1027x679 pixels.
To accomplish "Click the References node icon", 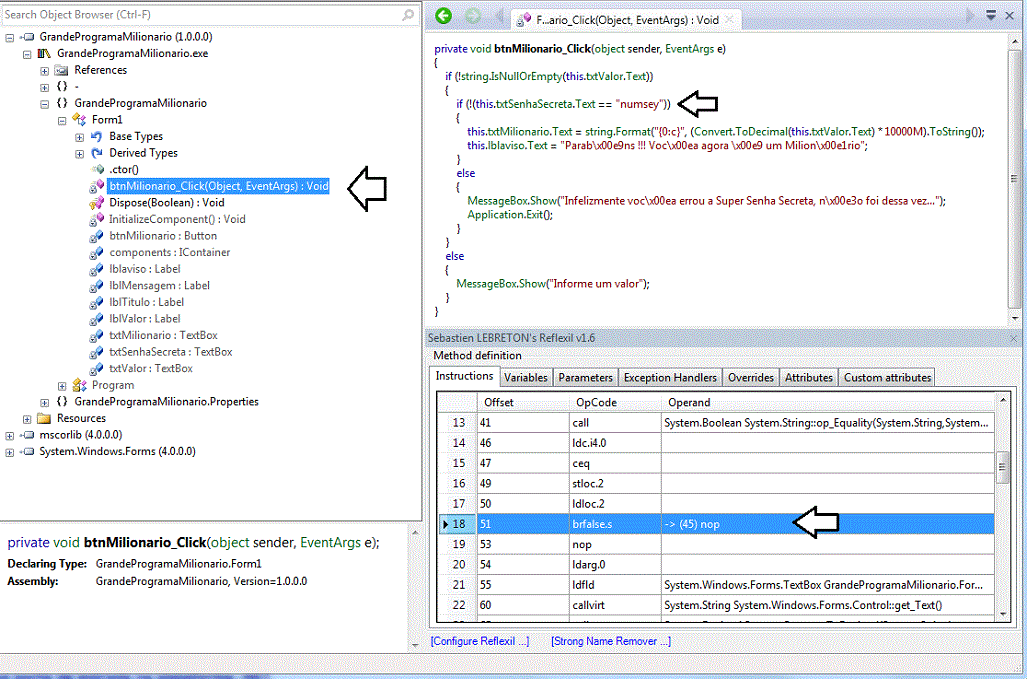I will [62, 70].
